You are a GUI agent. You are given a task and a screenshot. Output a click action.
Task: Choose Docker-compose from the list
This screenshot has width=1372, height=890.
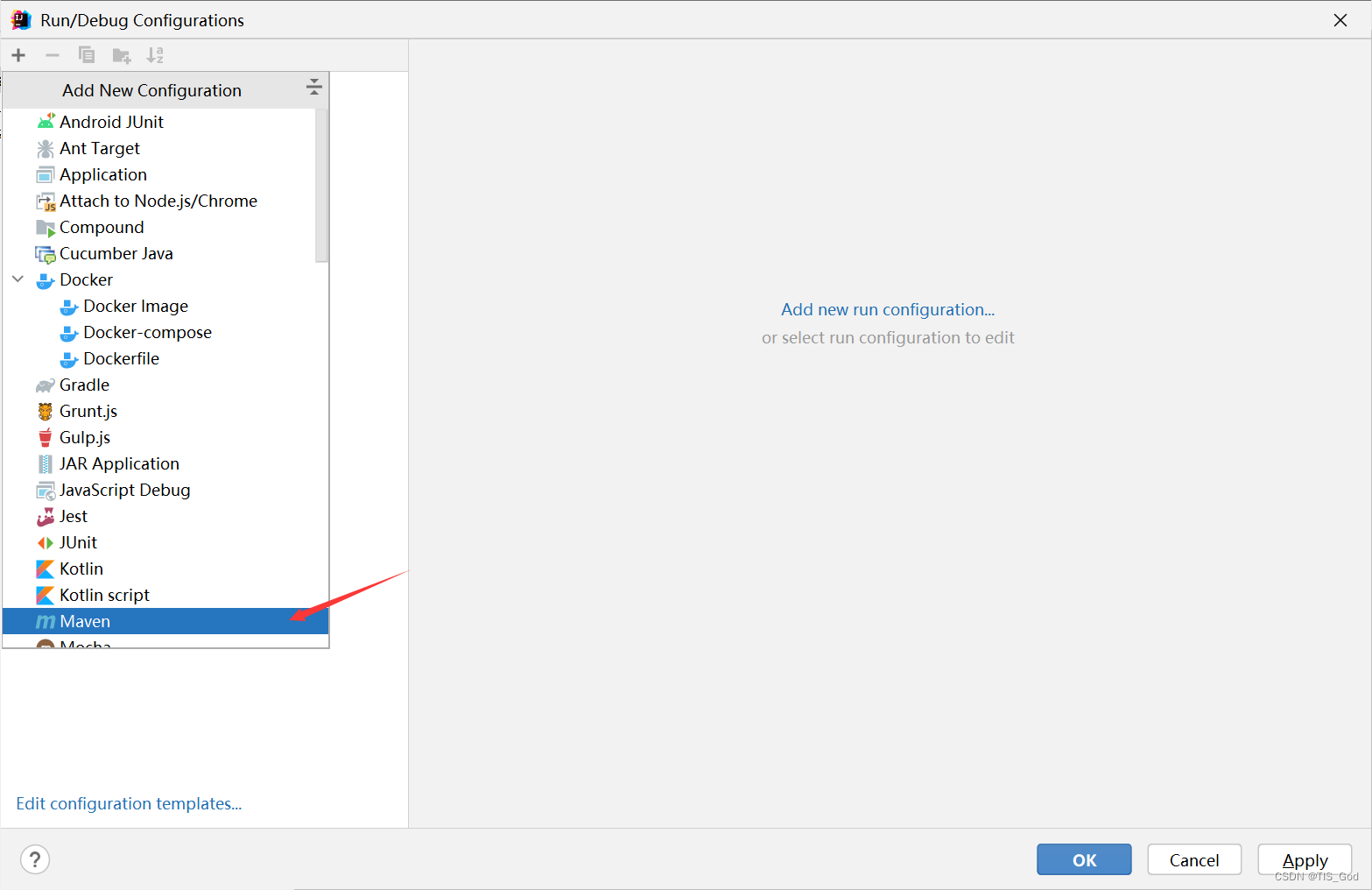point(165,332)
